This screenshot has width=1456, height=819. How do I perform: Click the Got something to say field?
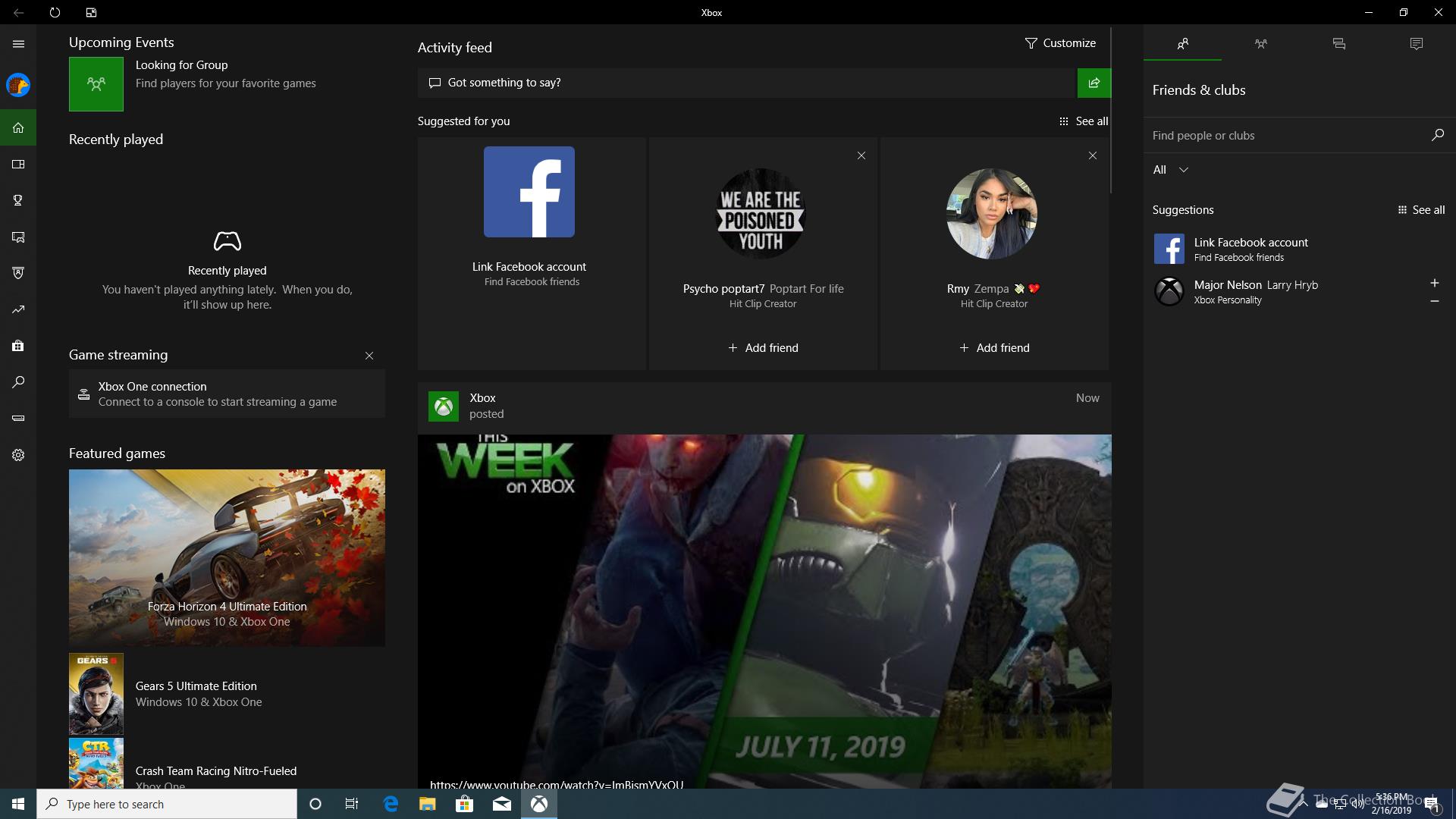tap(747, 83)
